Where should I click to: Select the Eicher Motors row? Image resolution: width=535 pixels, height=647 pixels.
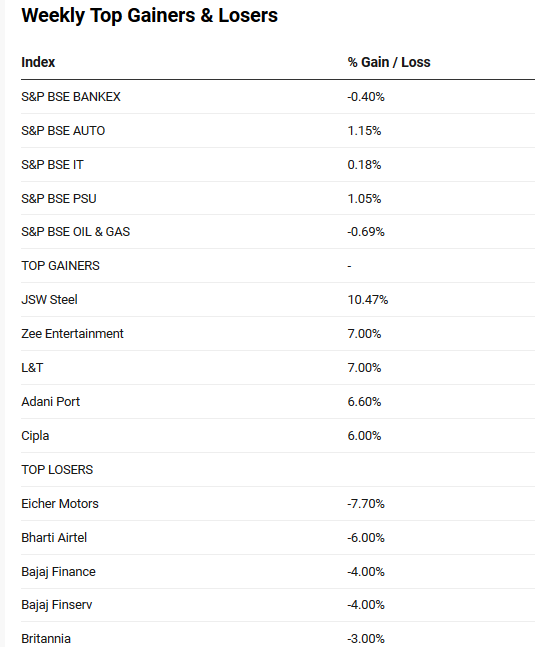(278, 503)
